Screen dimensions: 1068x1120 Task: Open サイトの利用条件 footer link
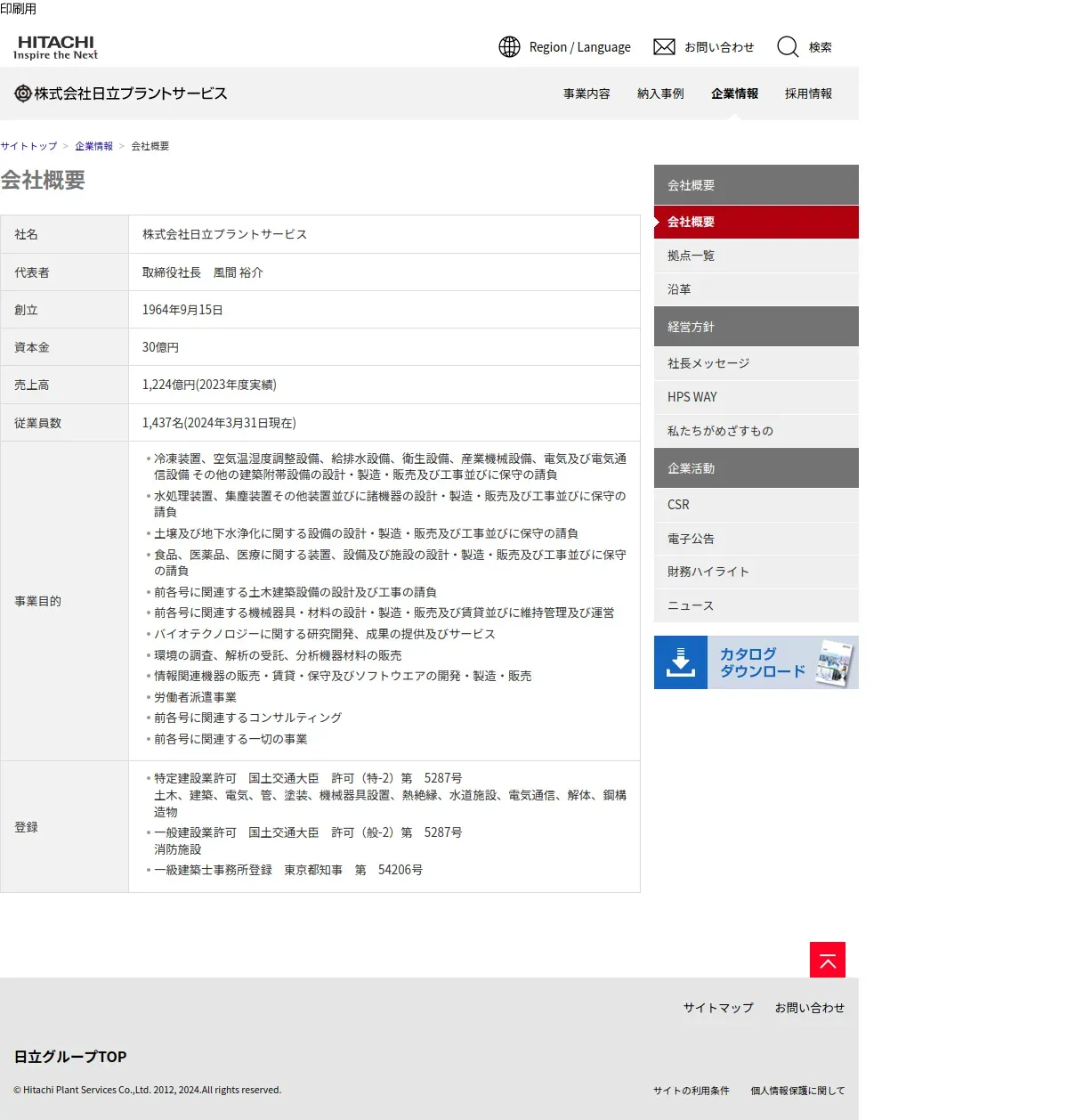[x=692, y=1091]
